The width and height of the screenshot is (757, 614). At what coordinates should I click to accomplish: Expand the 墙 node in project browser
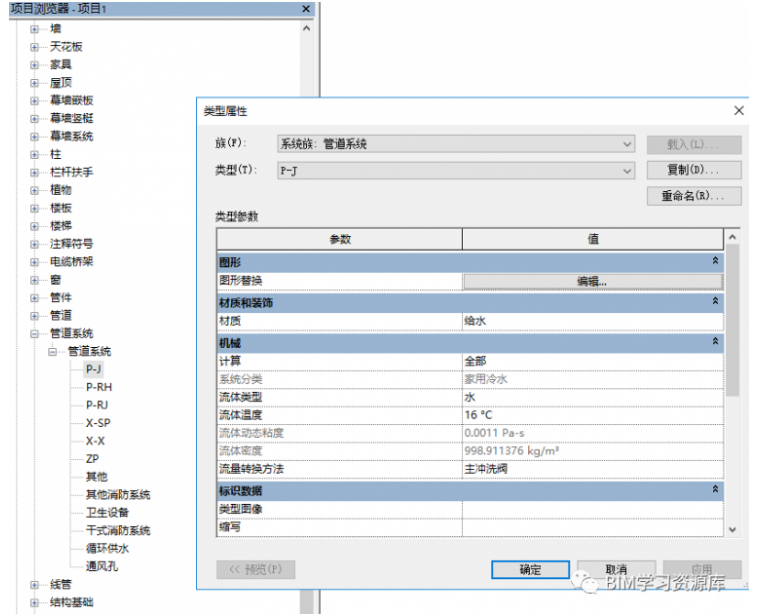[34, 29]
